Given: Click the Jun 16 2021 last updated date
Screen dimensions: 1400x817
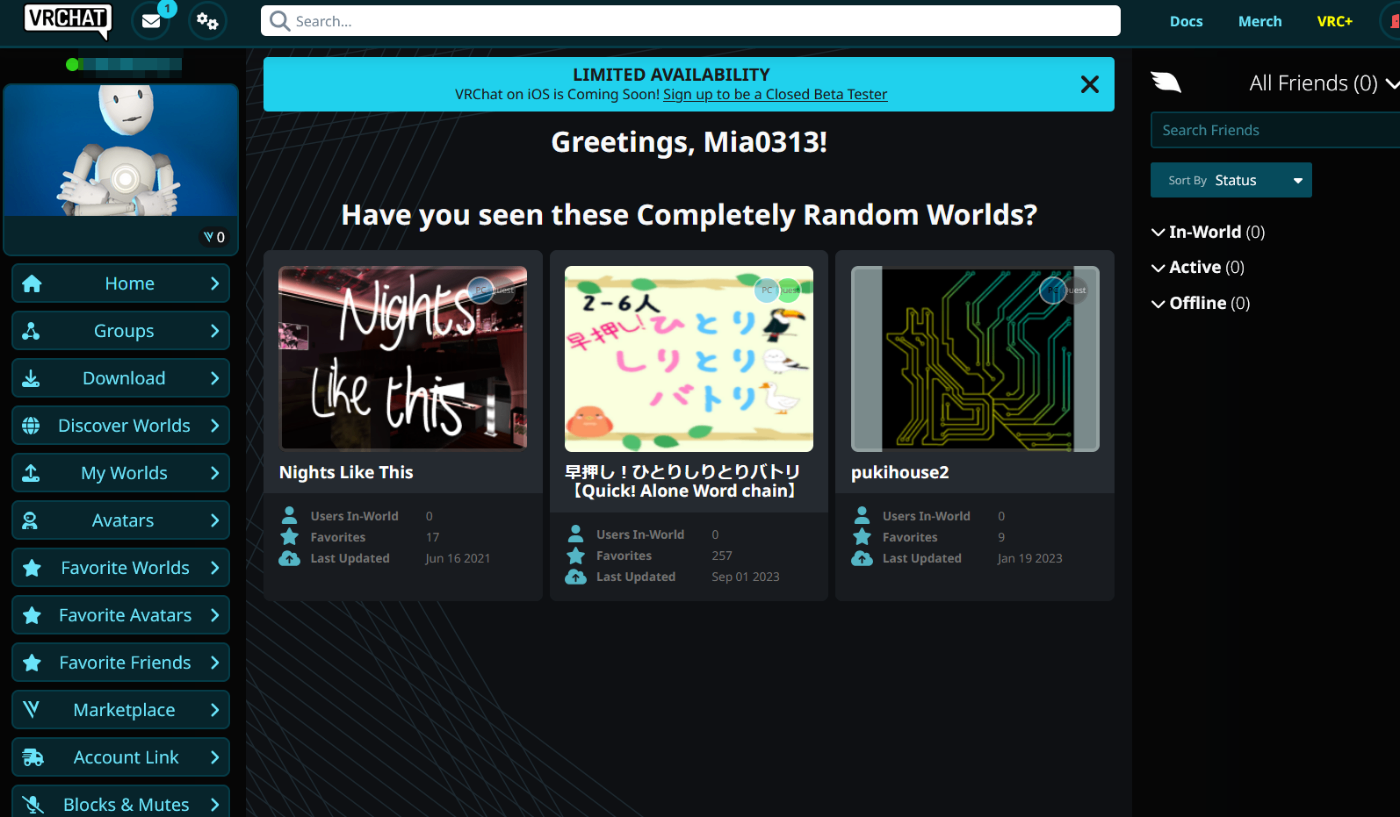Looking at the screenshot, I should click(x=458, y=559).
